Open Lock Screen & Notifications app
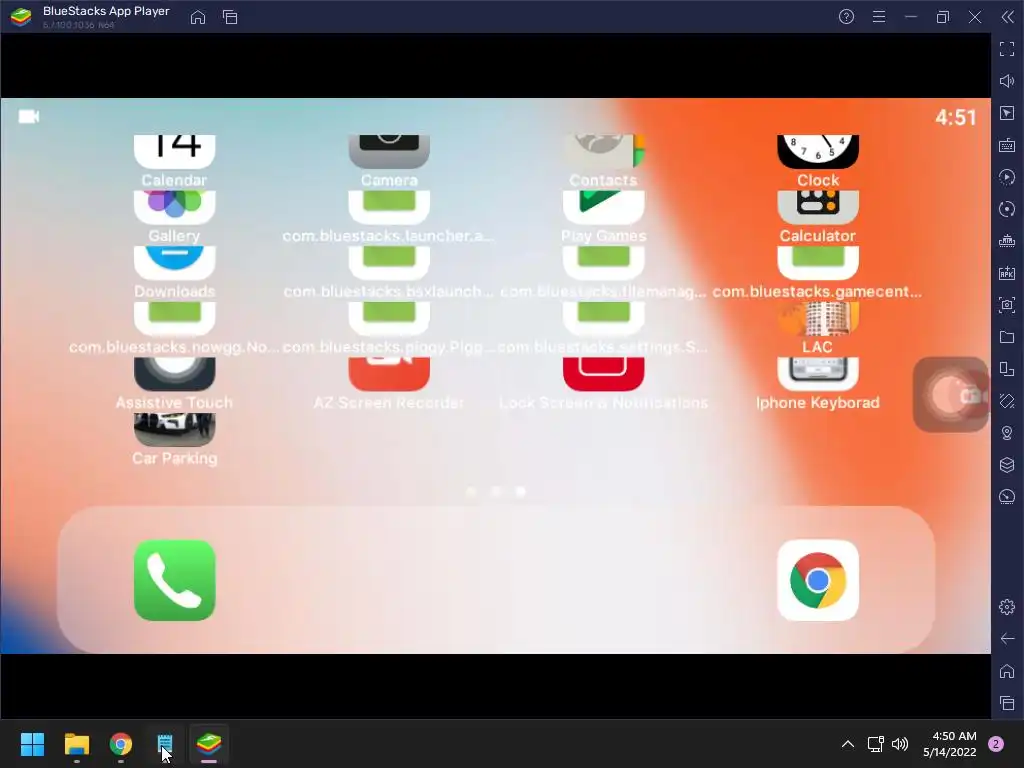This screenshot has width=1024, height=768. coord(603,374)
